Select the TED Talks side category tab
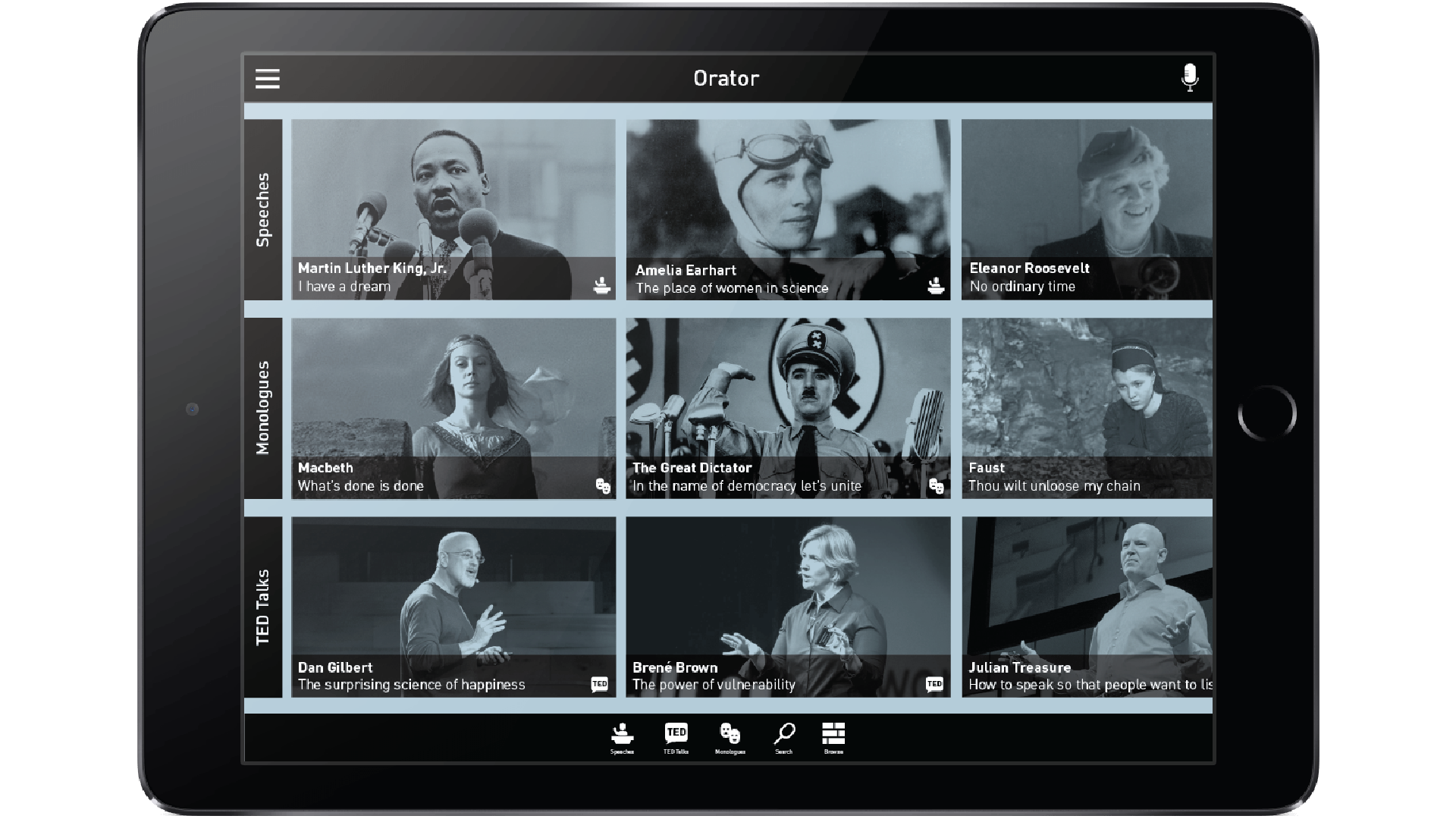Screen dimensions: 1456x819 click(263, 607)
